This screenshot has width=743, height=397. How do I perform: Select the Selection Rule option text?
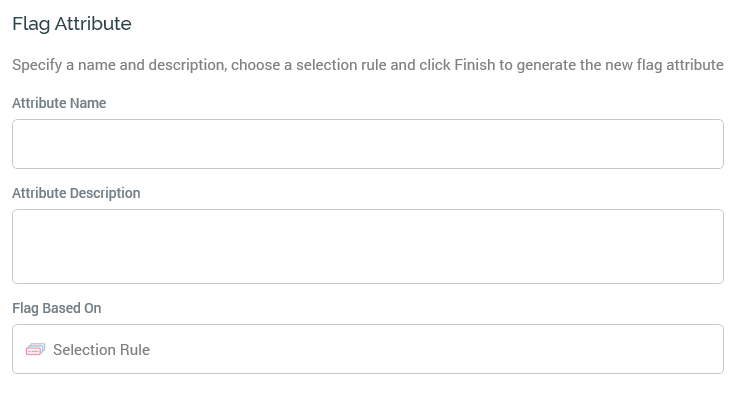(x=101, y=350)
